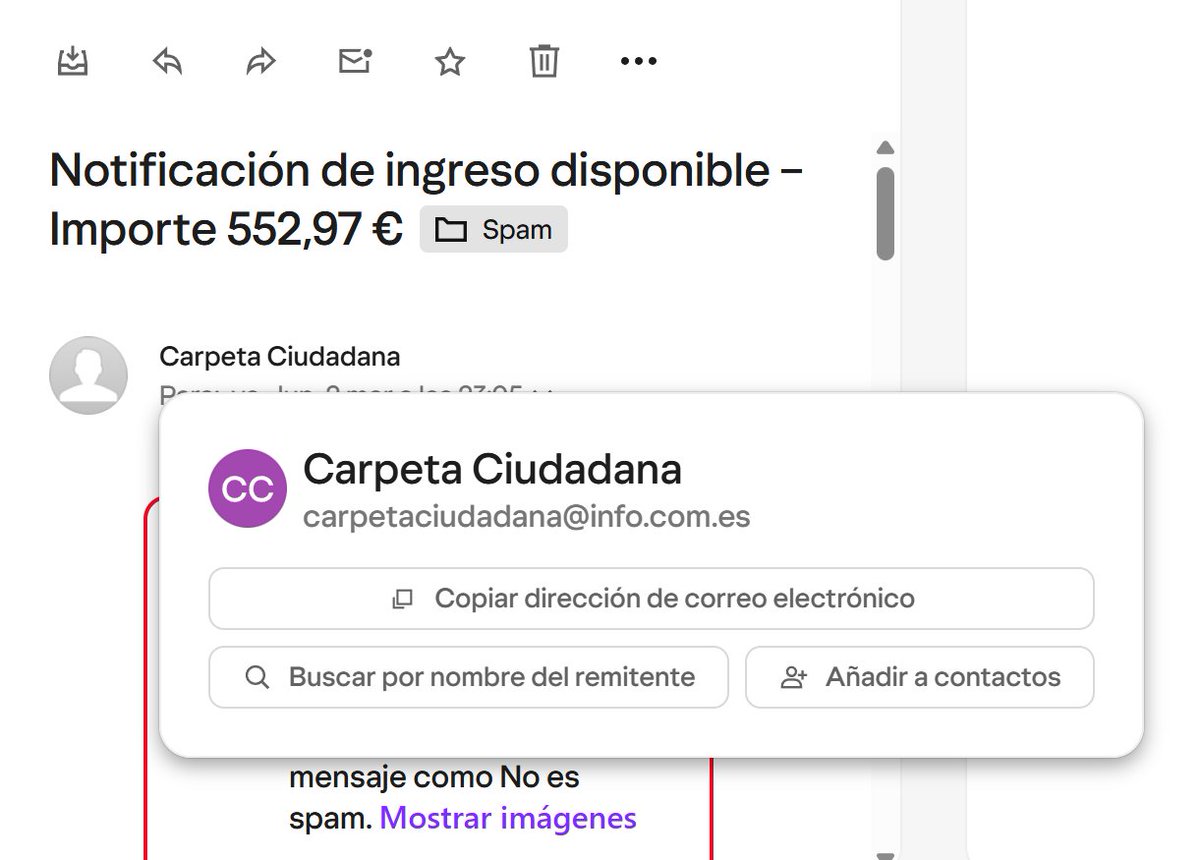Click the email subject heading text
Screen dimensions: 1200x860
click(427, 200)
